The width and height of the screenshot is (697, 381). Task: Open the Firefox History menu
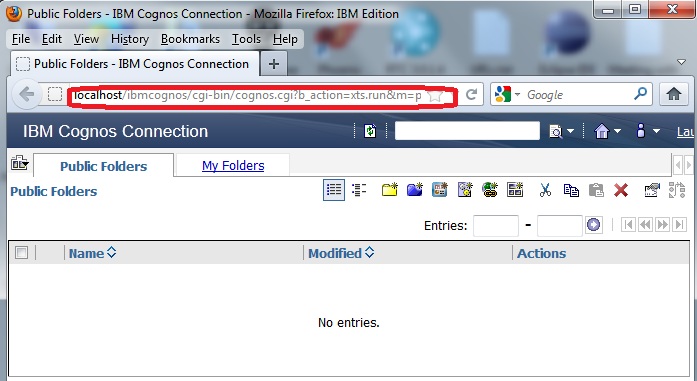(130, 39)
